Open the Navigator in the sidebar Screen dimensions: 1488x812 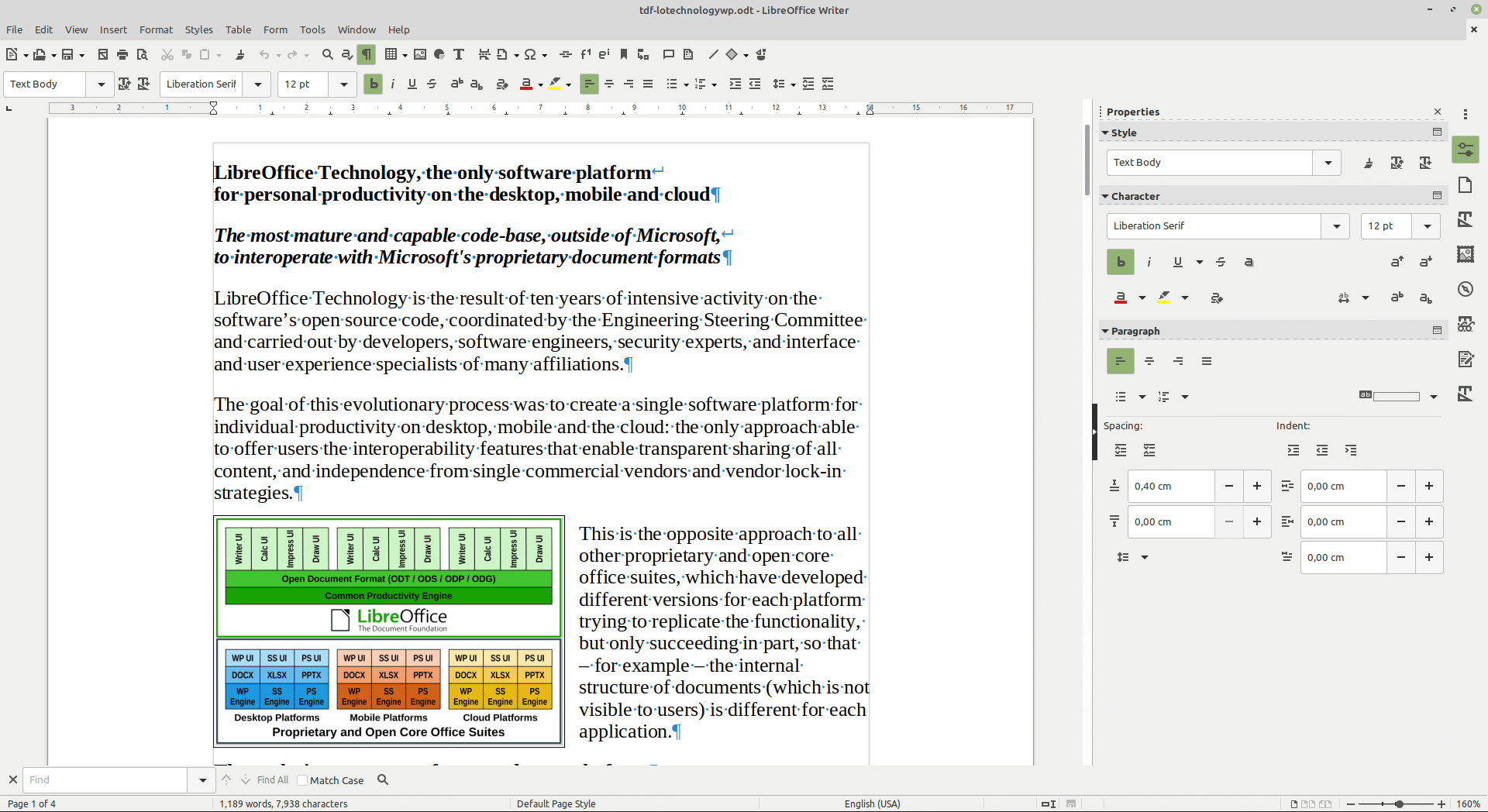tap(1466, 288)
